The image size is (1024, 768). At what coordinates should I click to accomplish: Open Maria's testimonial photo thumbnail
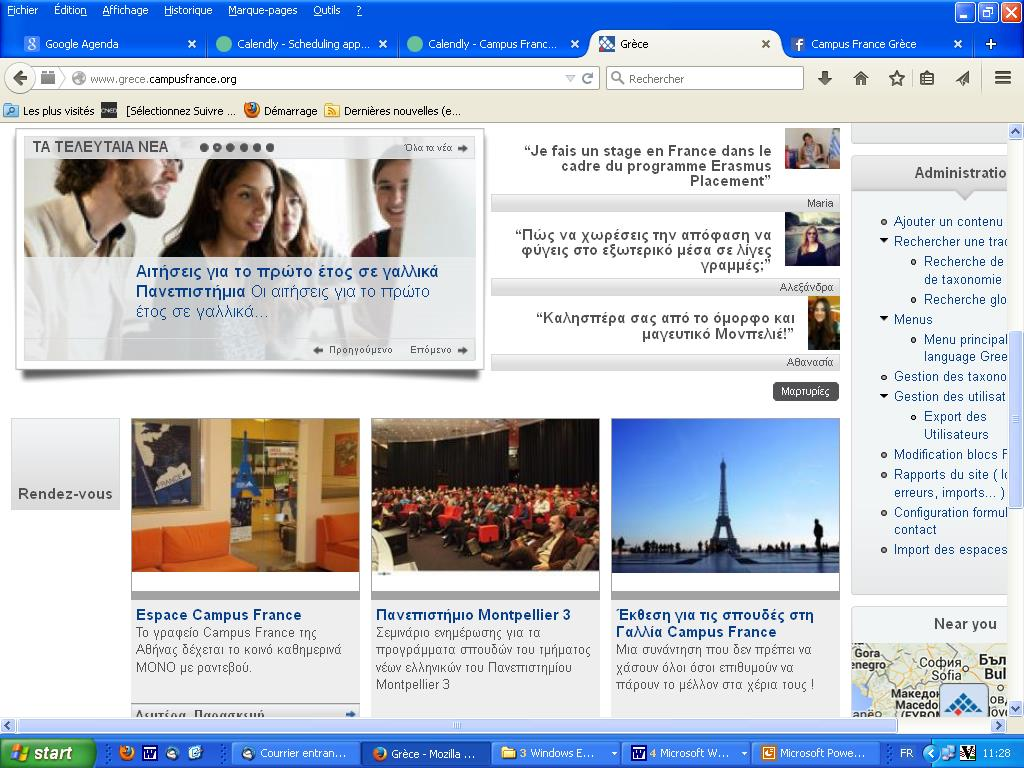(x=812, y=149)
